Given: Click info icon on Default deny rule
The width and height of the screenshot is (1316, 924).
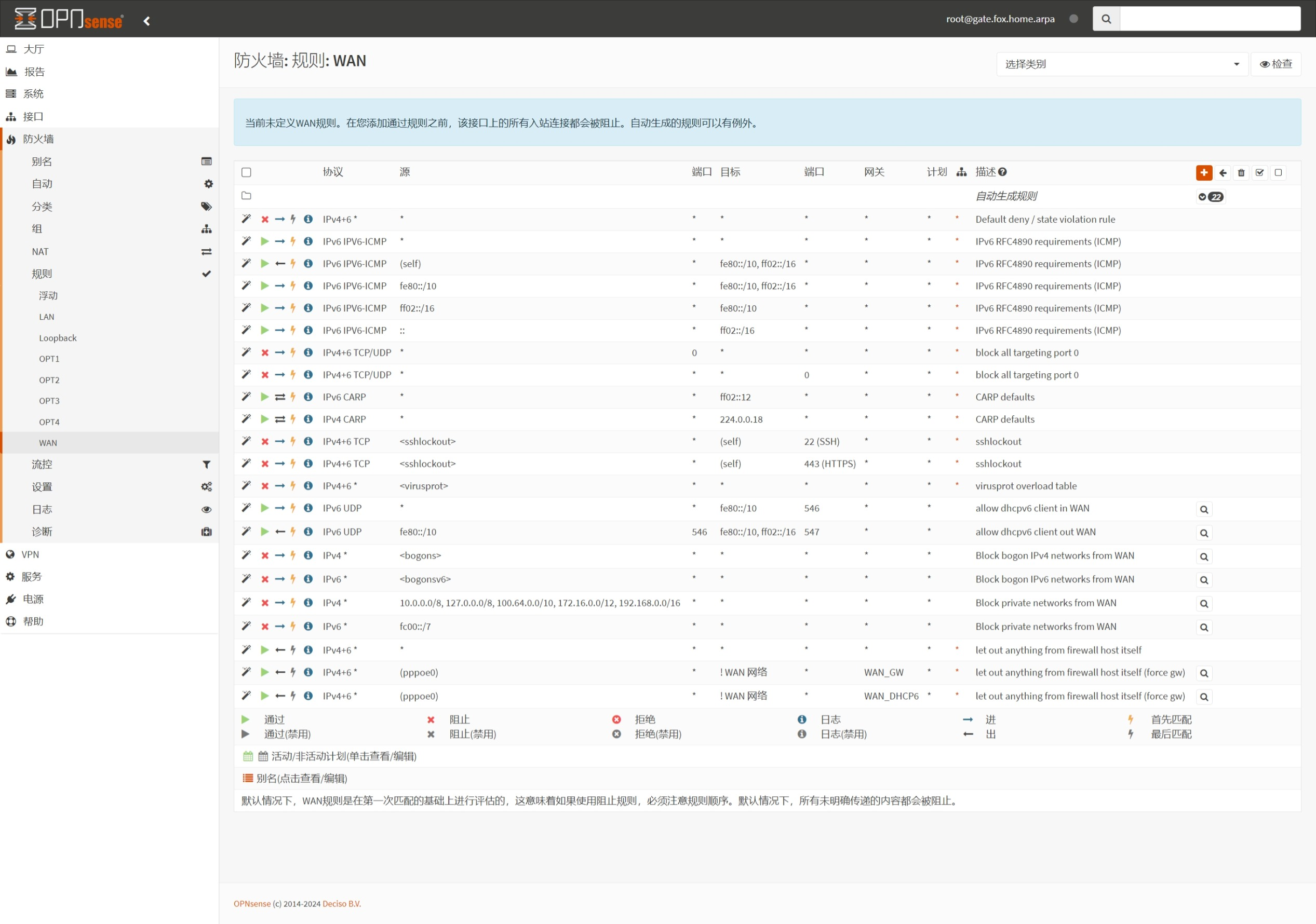Looking at the screenshot, I should pyautogui.click(x=308, y=219).
